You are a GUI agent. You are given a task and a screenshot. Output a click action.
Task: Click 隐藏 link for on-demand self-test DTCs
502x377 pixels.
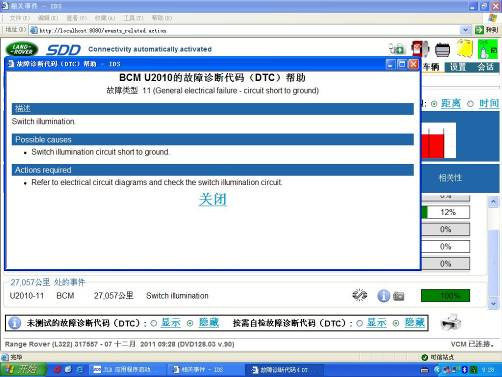click(x=414, y=323)
